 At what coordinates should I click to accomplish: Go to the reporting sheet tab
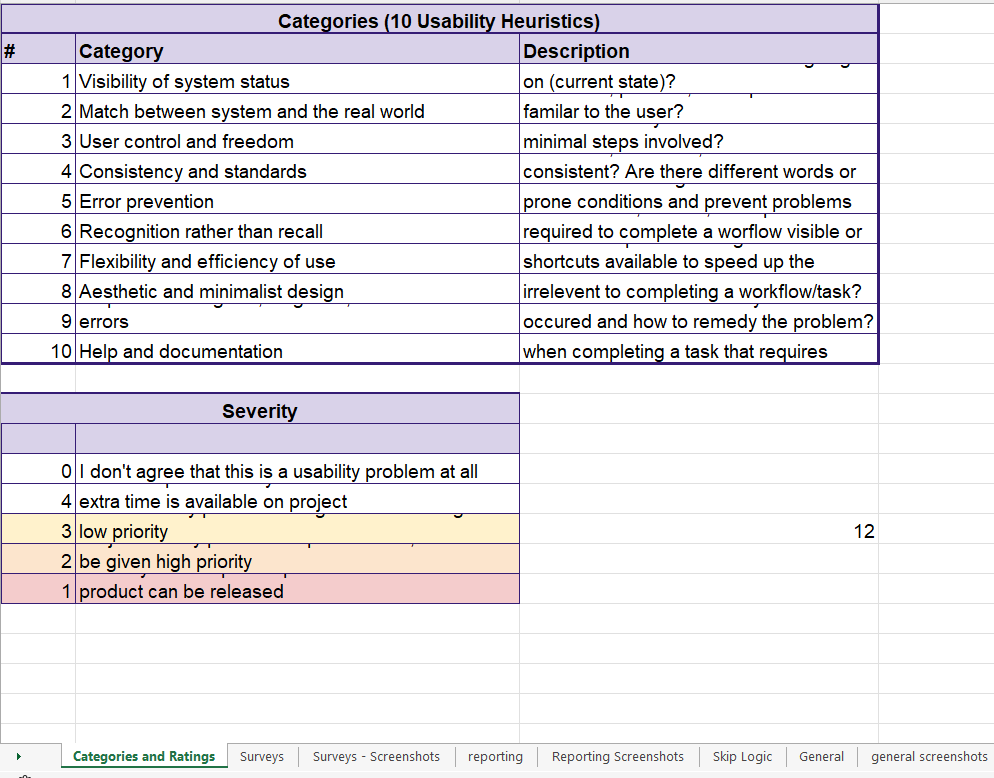(x=495, y=757)
